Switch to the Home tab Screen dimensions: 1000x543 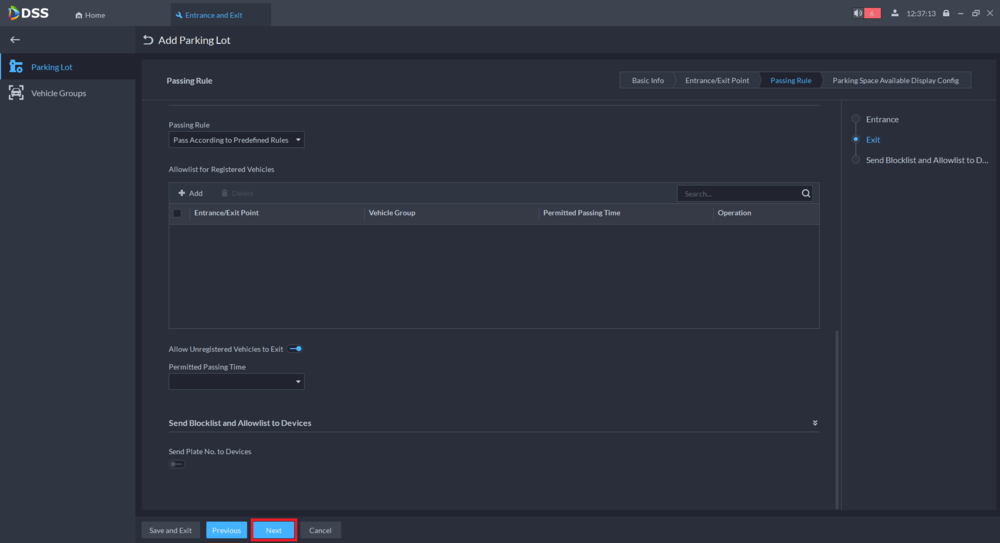pos(90,15)
